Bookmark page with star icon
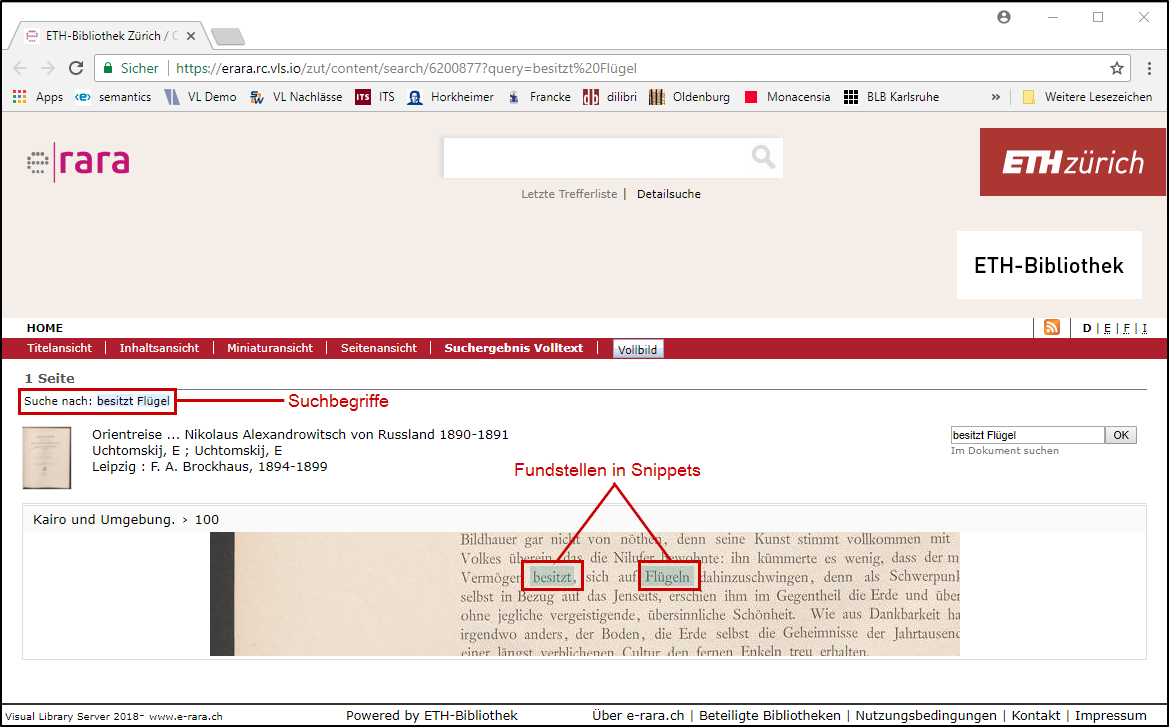The width and height of the screenshot is (1169, 727). [1117, 68]
